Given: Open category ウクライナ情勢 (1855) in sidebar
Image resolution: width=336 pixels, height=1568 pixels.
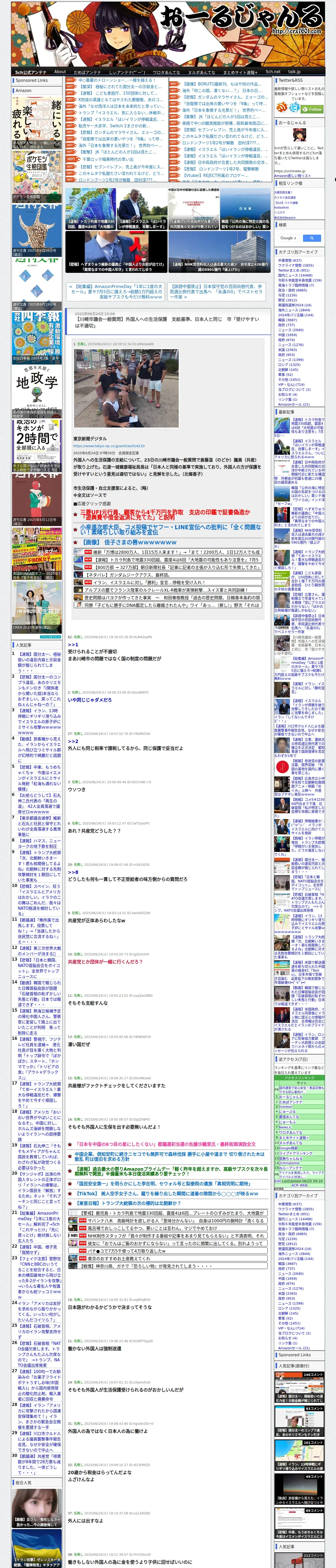Looking at the screenshot, I should (x=296, y=266).
